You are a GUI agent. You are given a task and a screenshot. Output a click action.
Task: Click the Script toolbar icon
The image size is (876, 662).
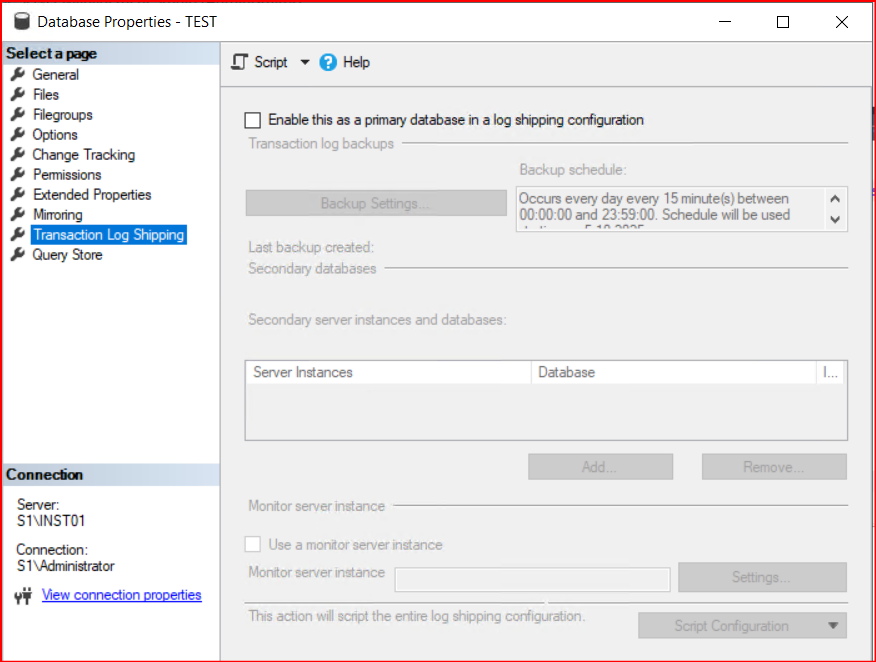239,62
